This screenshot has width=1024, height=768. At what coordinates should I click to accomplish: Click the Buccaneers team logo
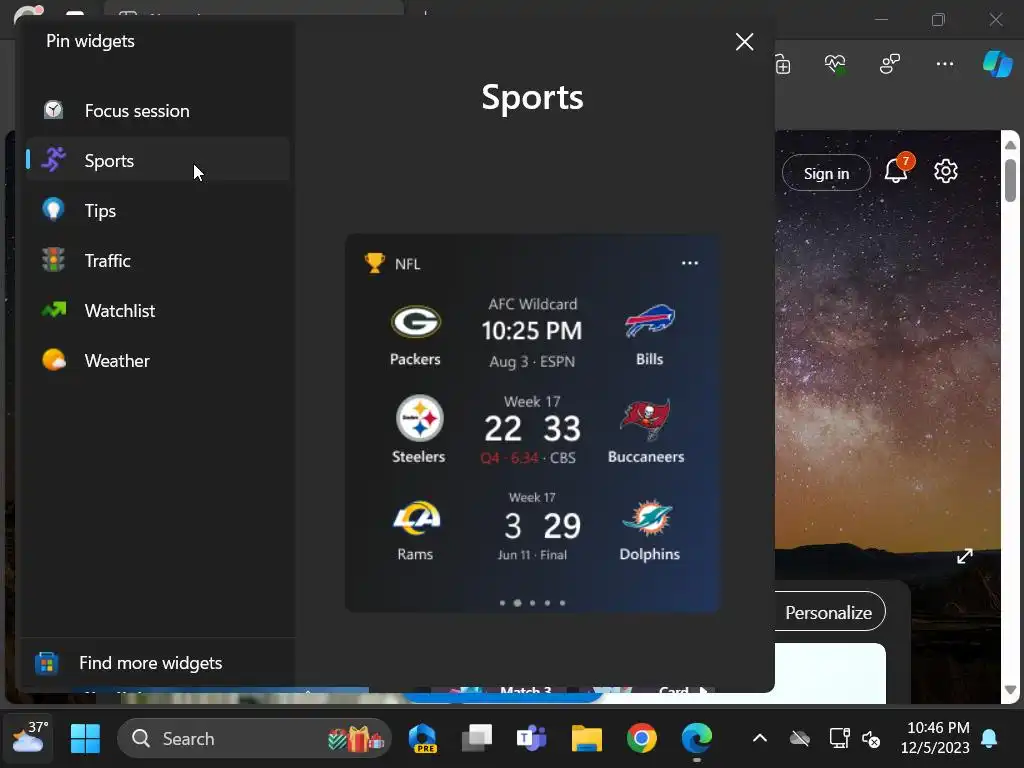click(646, 419)
